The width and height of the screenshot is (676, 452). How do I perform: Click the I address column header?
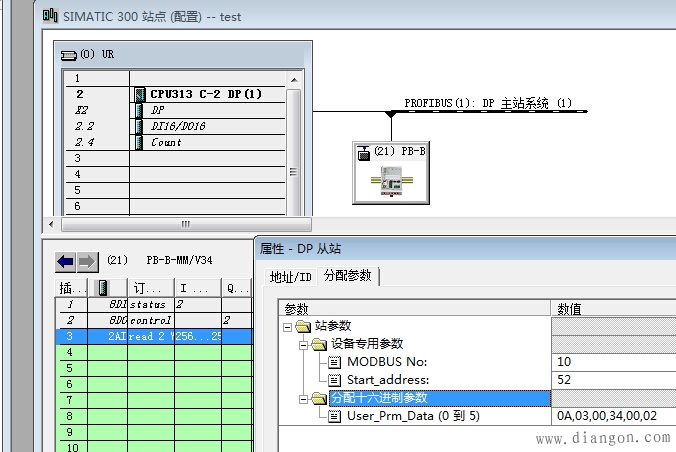pos(198,287)
